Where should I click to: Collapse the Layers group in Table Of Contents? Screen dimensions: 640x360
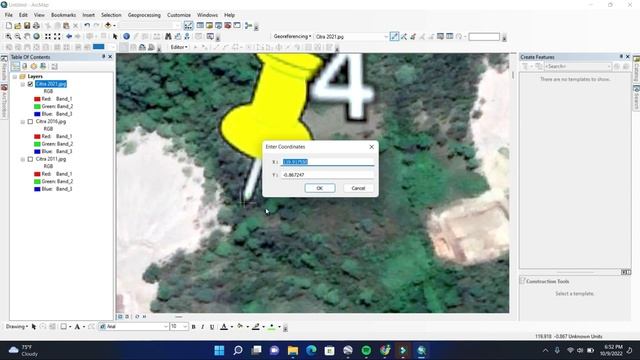click(15, 76)
